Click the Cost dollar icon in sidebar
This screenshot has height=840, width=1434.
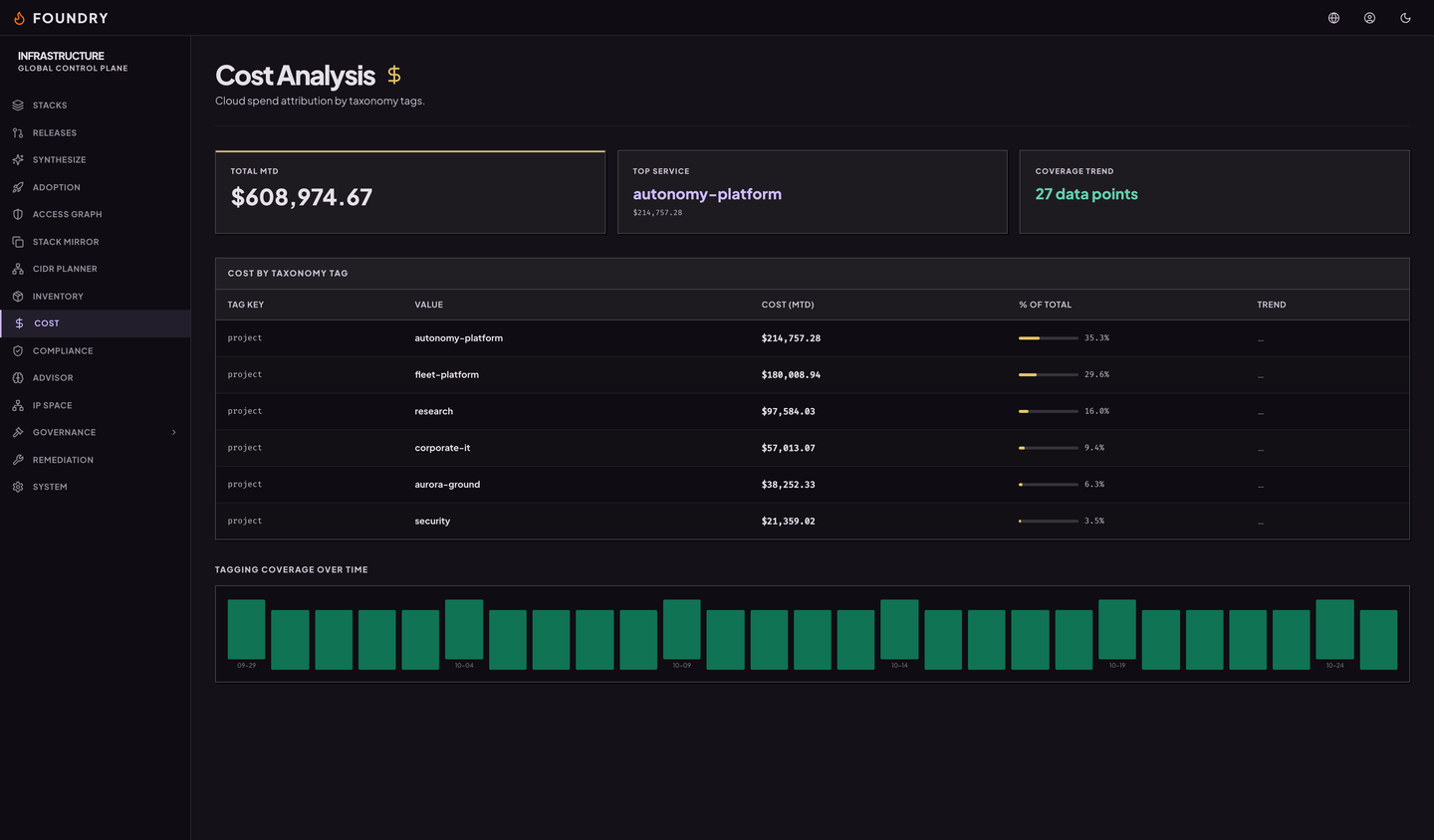19,323
